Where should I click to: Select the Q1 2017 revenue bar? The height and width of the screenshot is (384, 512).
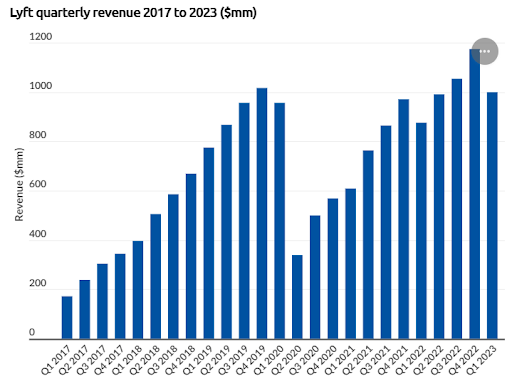[67, 318]
